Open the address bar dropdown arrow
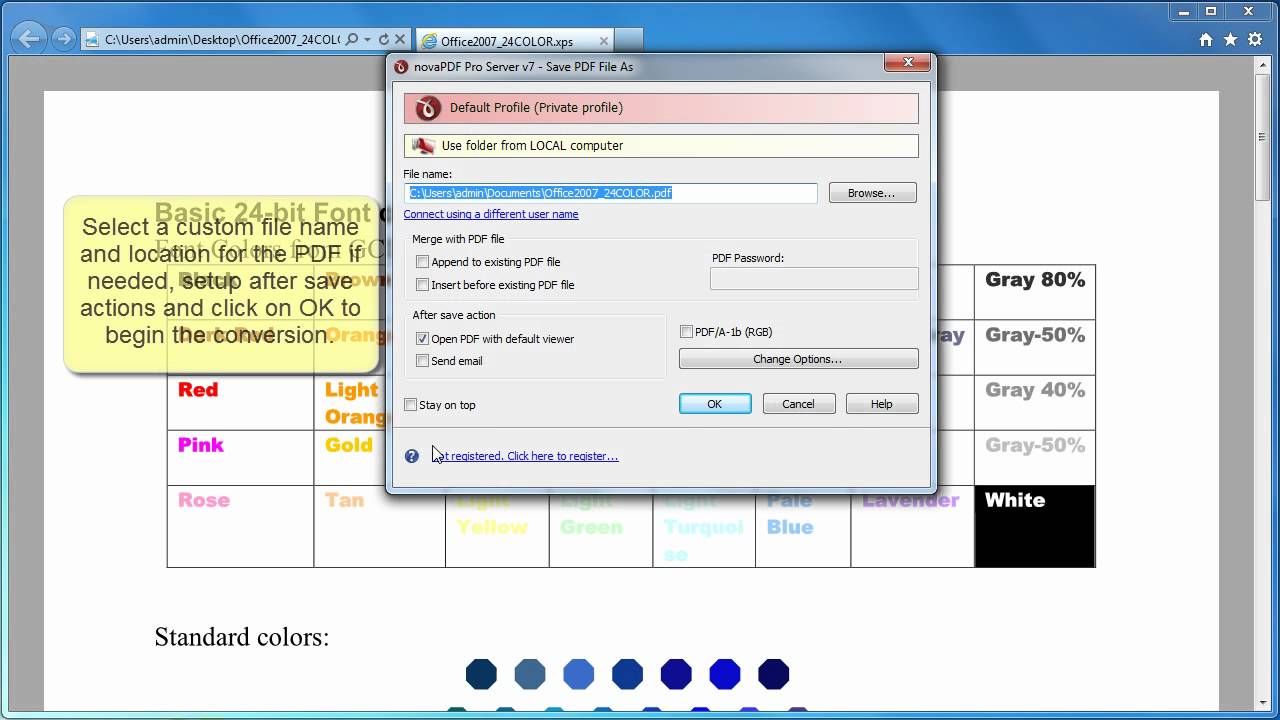This screenshot has width=1280, height=720. 368,40
